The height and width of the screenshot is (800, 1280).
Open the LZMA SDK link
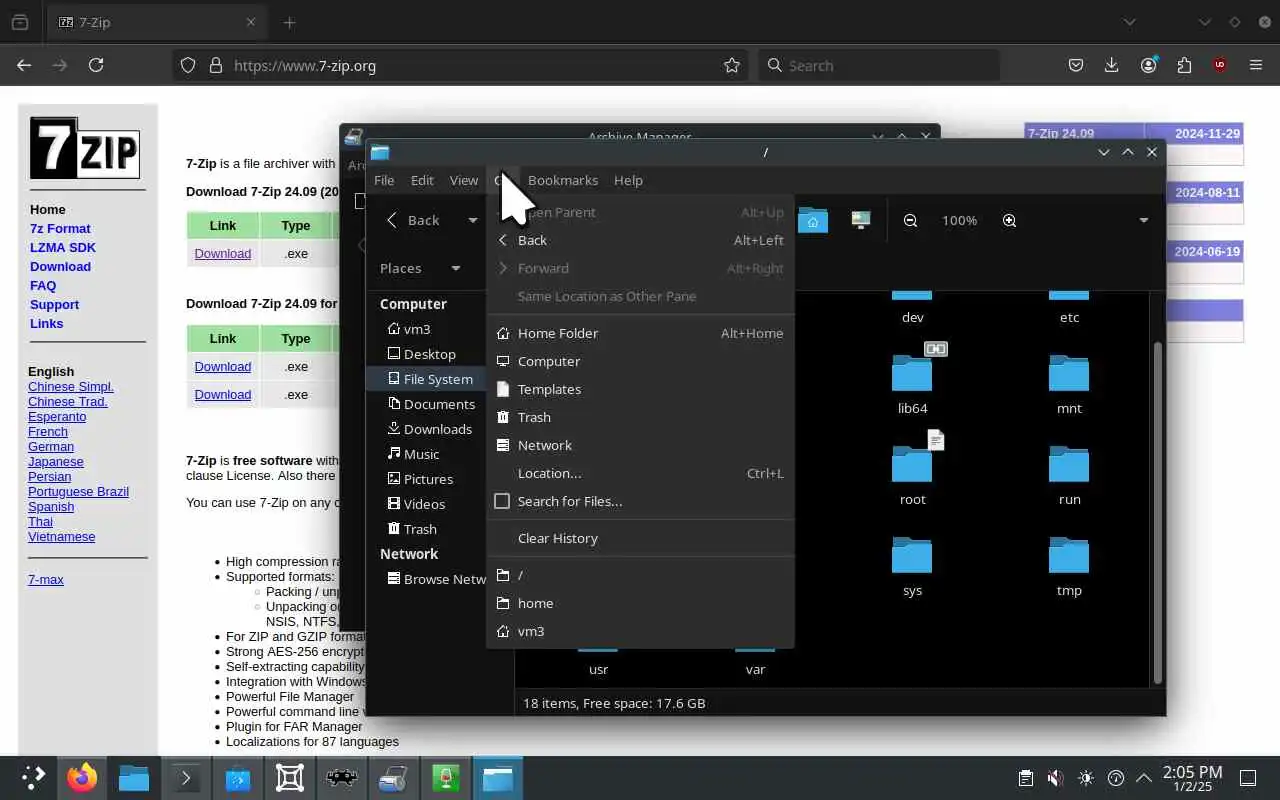[63, 247]
